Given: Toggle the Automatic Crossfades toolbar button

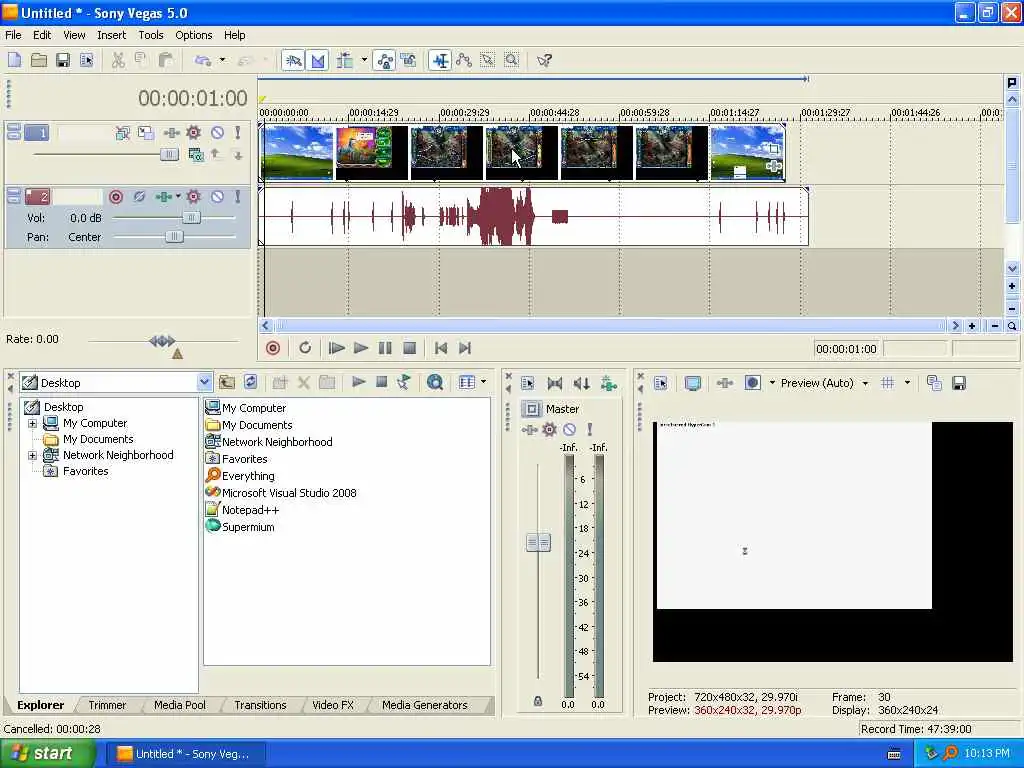Looking at the screenshot, I should click(317, 61).
